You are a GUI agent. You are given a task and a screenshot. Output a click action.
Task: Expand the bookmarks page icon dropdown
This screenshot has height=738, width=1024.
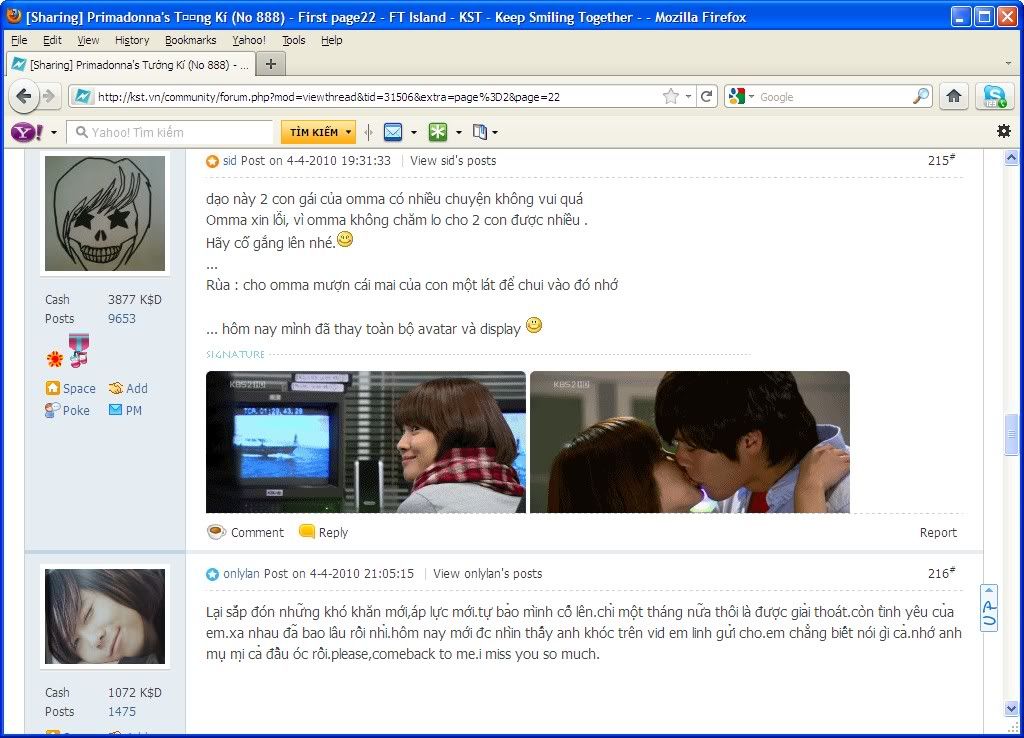pyautogui.click(x=495, y=132)
